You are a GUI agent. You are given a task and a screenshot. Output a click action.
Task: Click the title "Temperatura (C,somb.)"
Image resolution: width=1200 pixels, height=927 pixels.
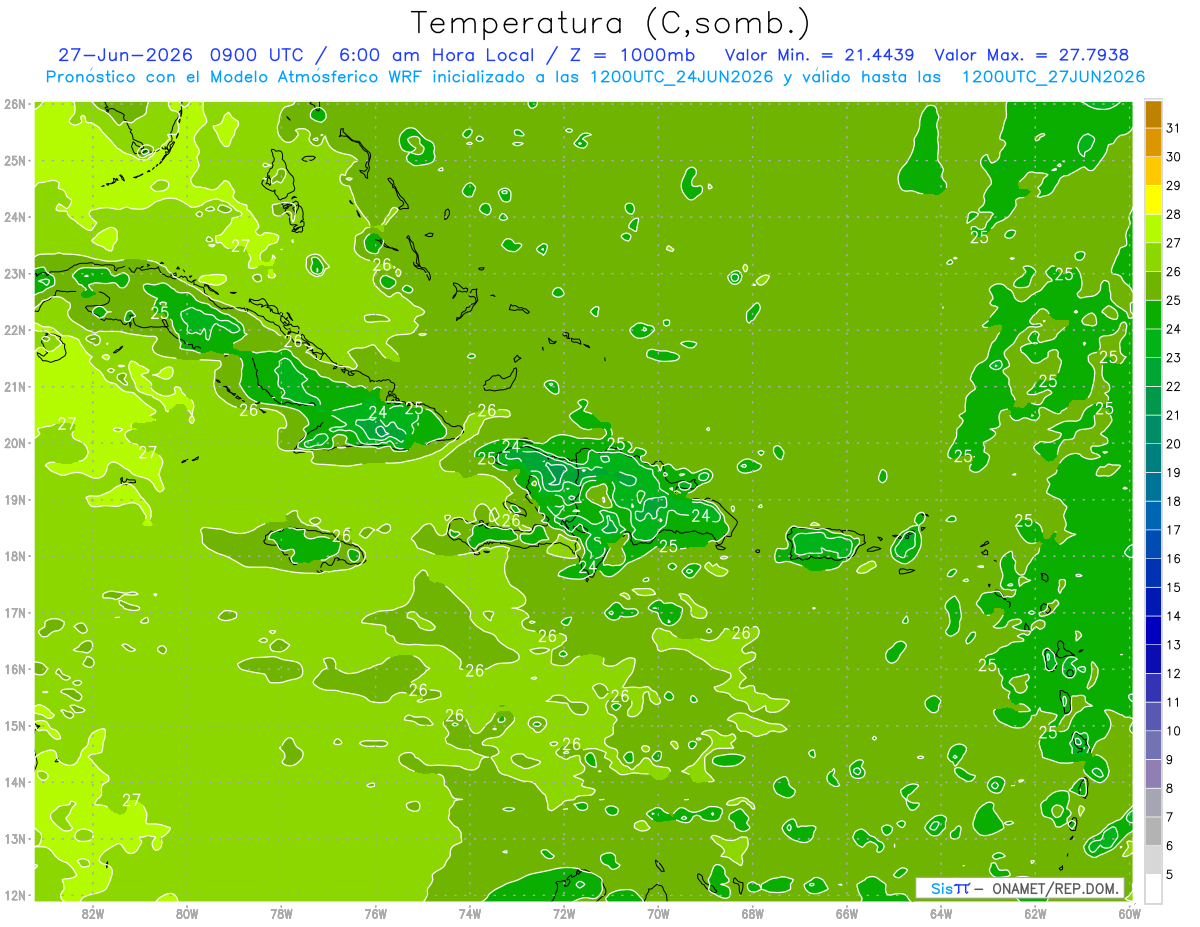coord(610,23)
